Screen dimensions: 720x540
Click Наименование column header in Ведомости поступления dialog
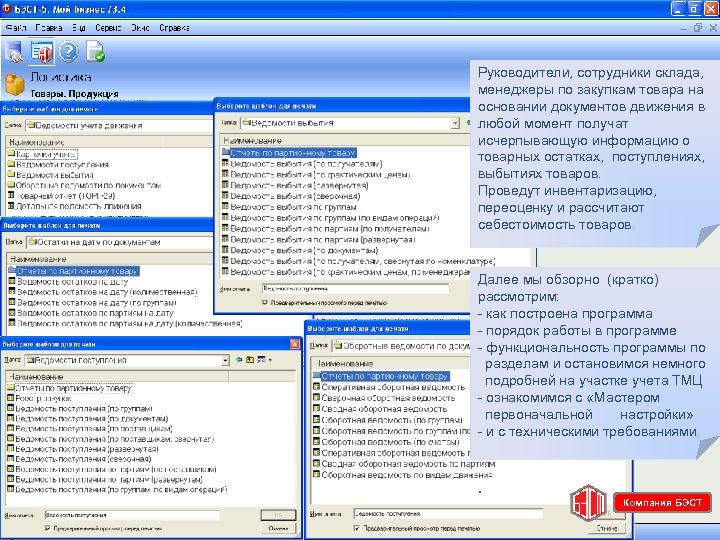(x=117, y=377)
